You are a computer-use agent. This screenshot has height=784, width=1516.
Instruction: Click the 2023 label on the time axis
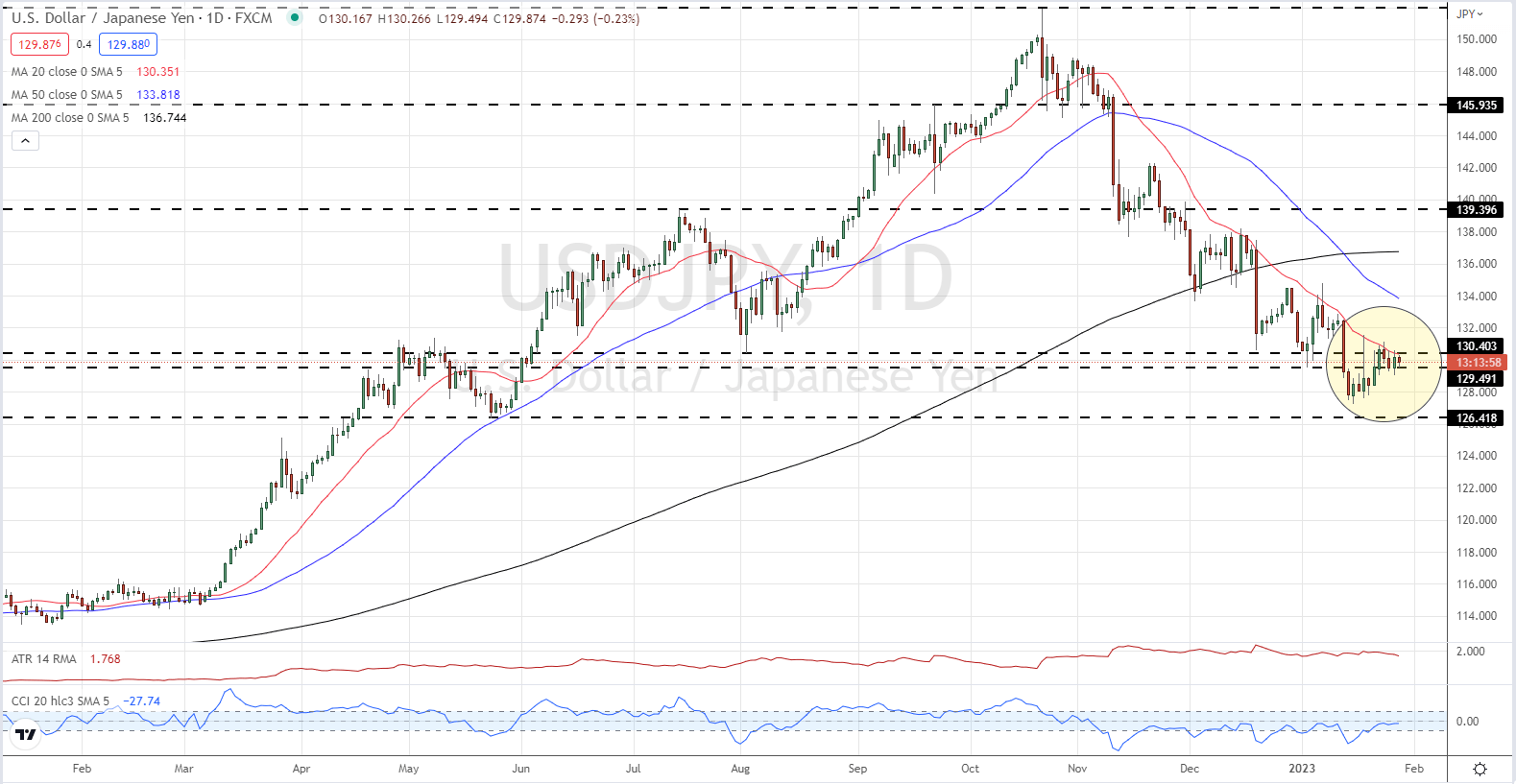(1302, 769)
